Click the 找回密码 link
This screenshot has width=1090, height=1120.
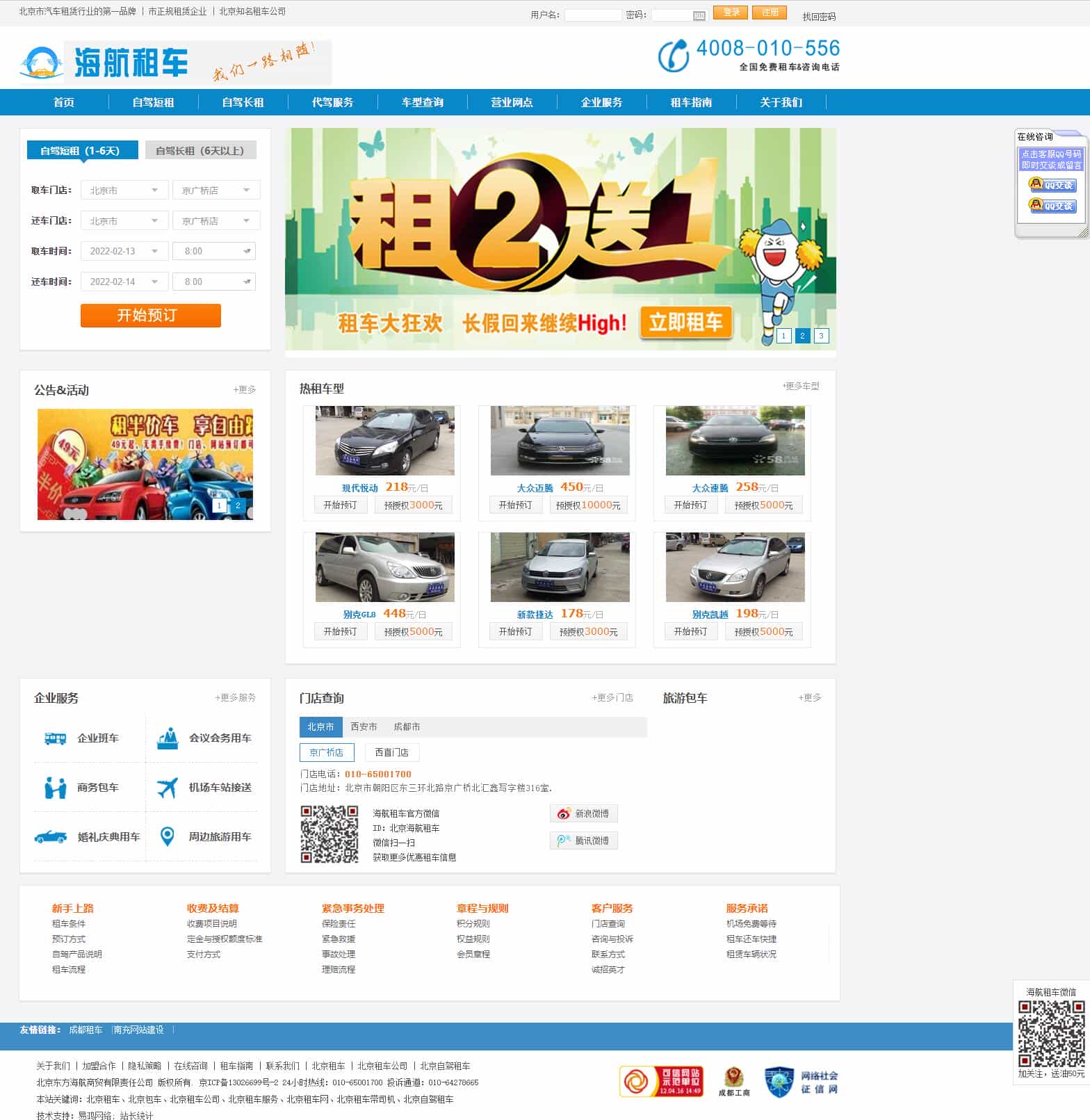click(x=819, y=17)
